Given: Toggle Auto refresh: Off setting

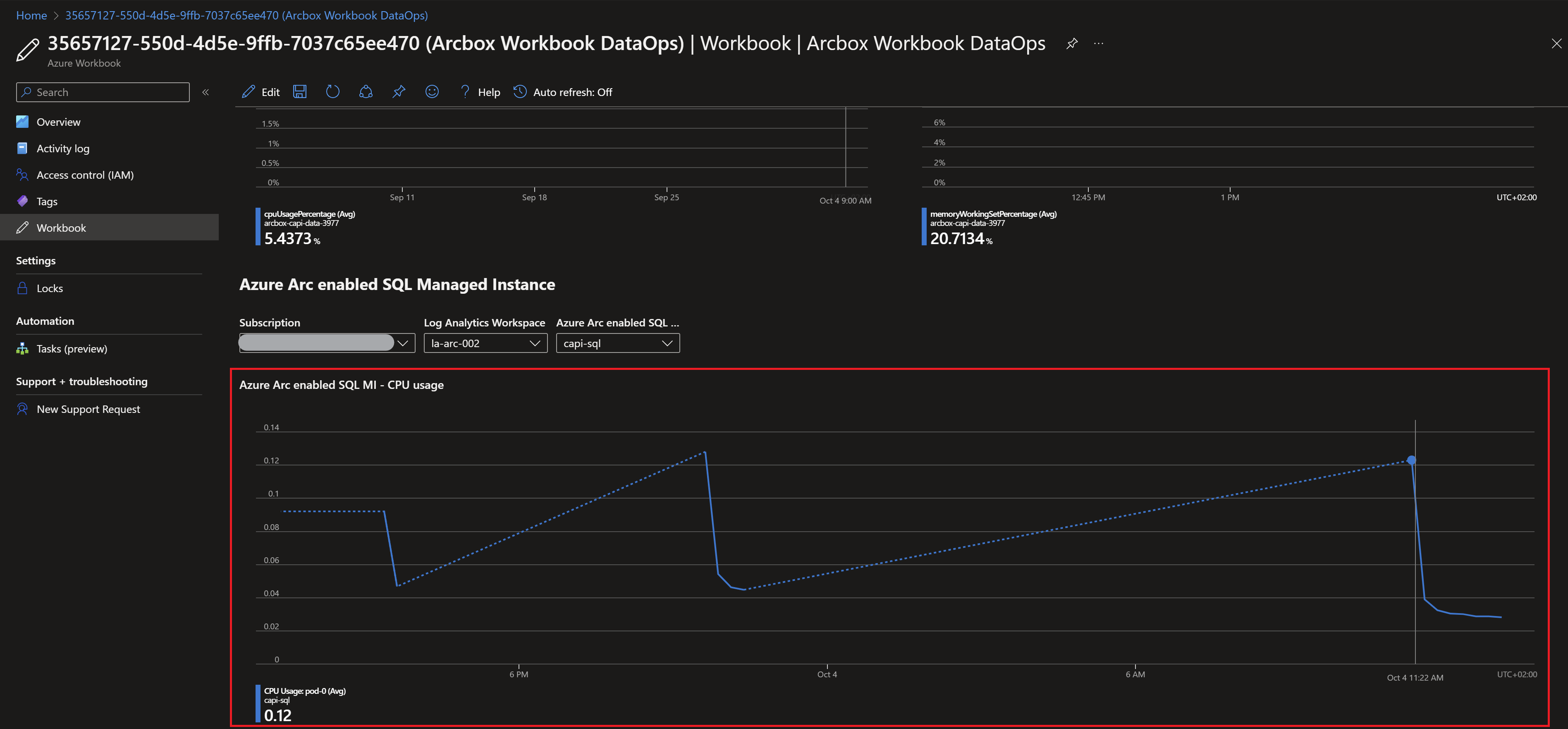Looking at the screenshot, I should [x=563, y=92].
